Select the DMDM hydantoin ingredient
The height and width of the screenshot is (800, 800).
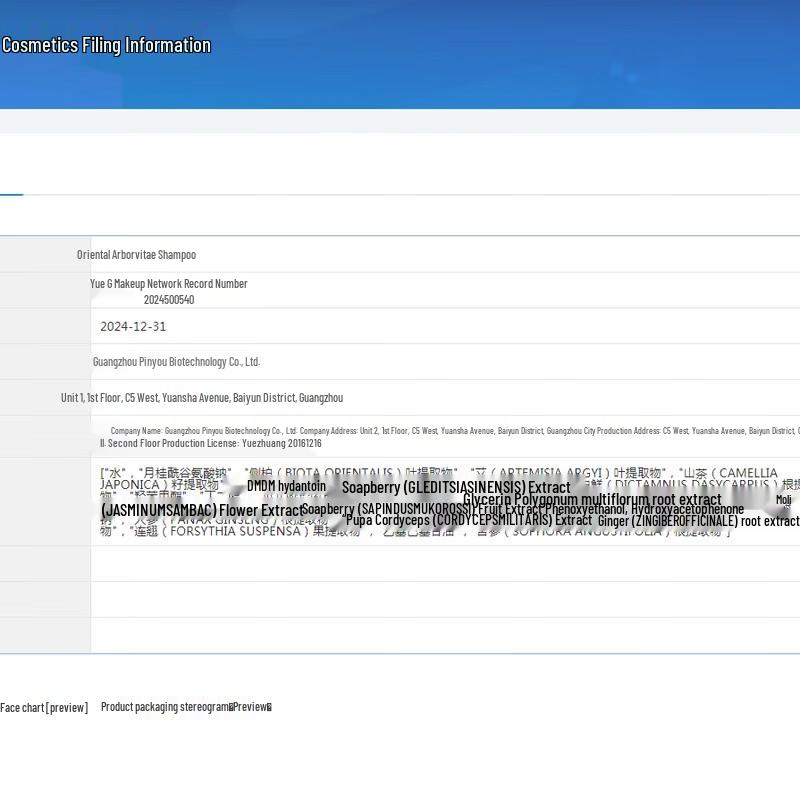[x=286, y=486]
